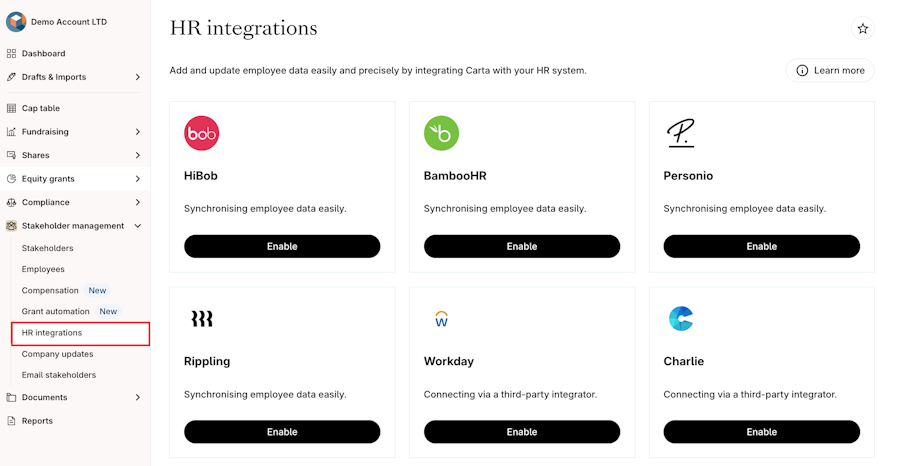Click the BambooHR green logo
The image size is (900, 466).
pos(441,133)
